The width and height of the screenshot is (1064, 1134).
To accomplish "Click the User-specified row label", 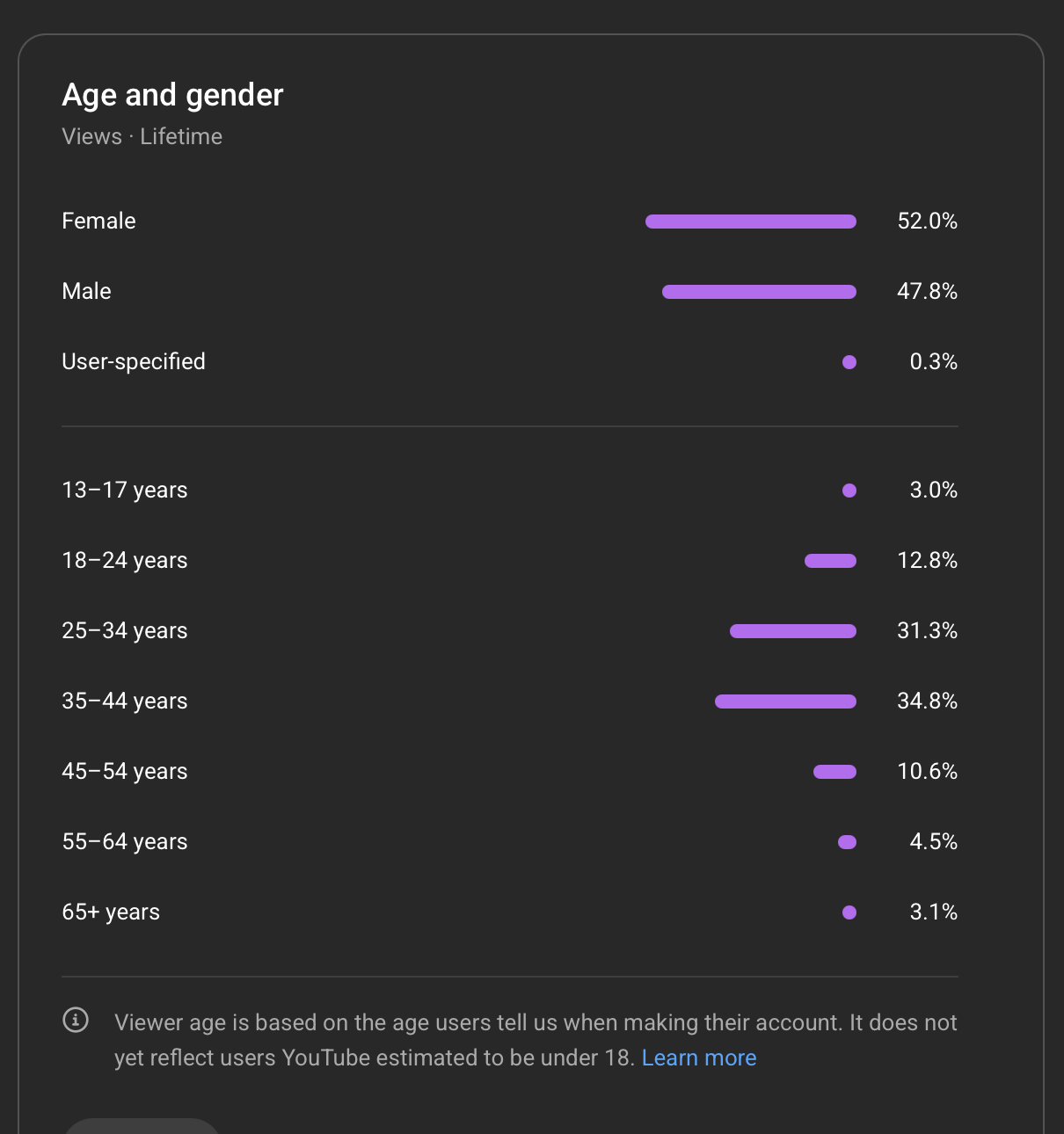I will (133, 361).
